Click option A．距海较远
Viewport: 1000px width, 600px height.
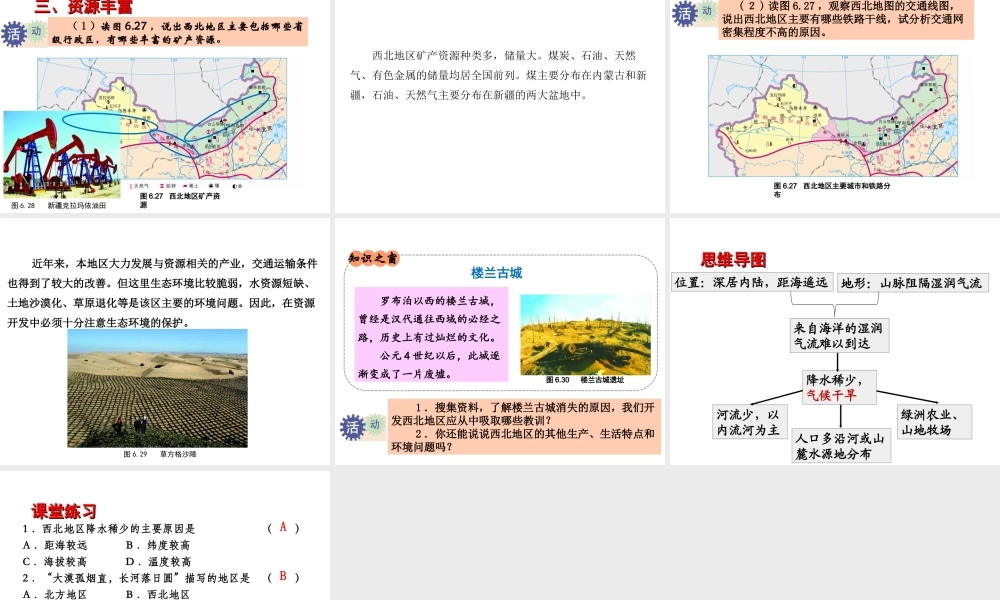(x=55, y=545)
